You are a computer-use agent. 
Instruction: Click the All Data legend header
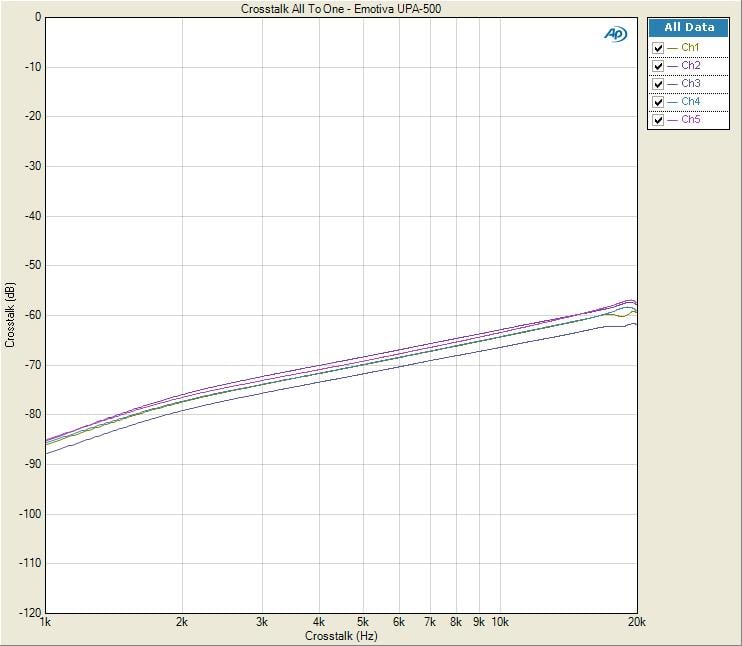pos(689,28)
